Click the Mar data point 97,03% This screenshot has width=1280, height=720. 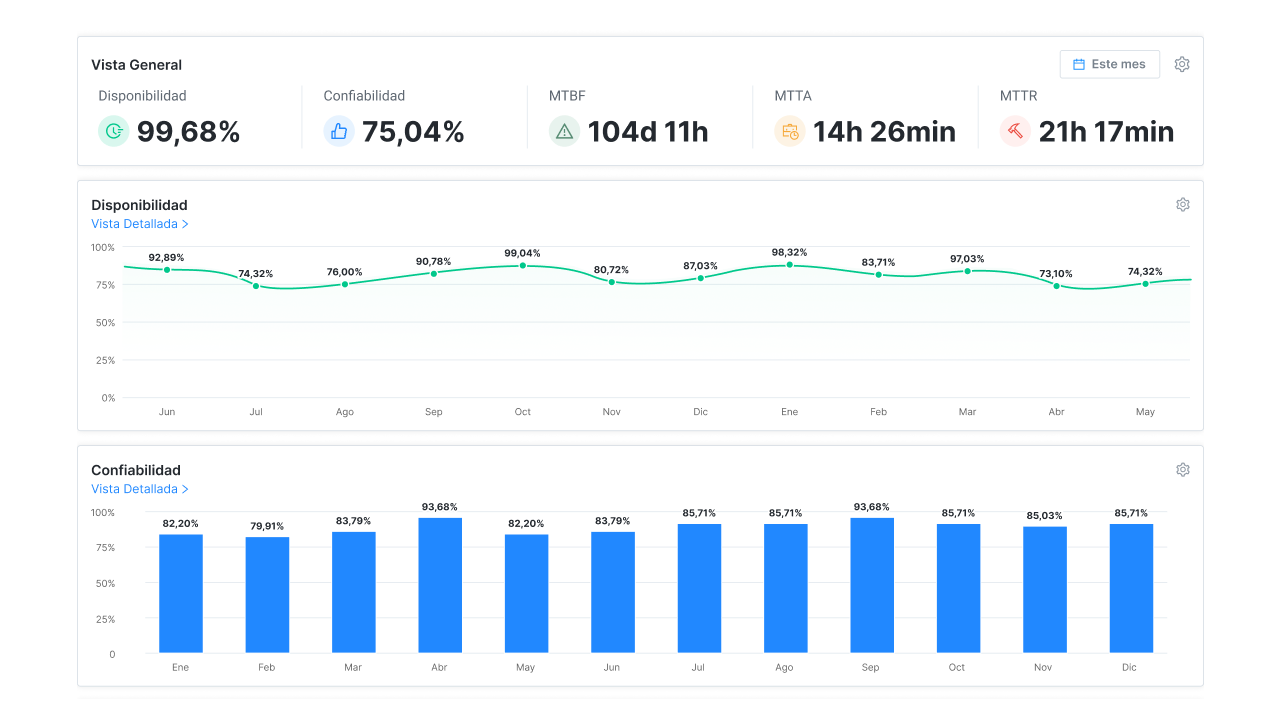click(x=968, y=271)
